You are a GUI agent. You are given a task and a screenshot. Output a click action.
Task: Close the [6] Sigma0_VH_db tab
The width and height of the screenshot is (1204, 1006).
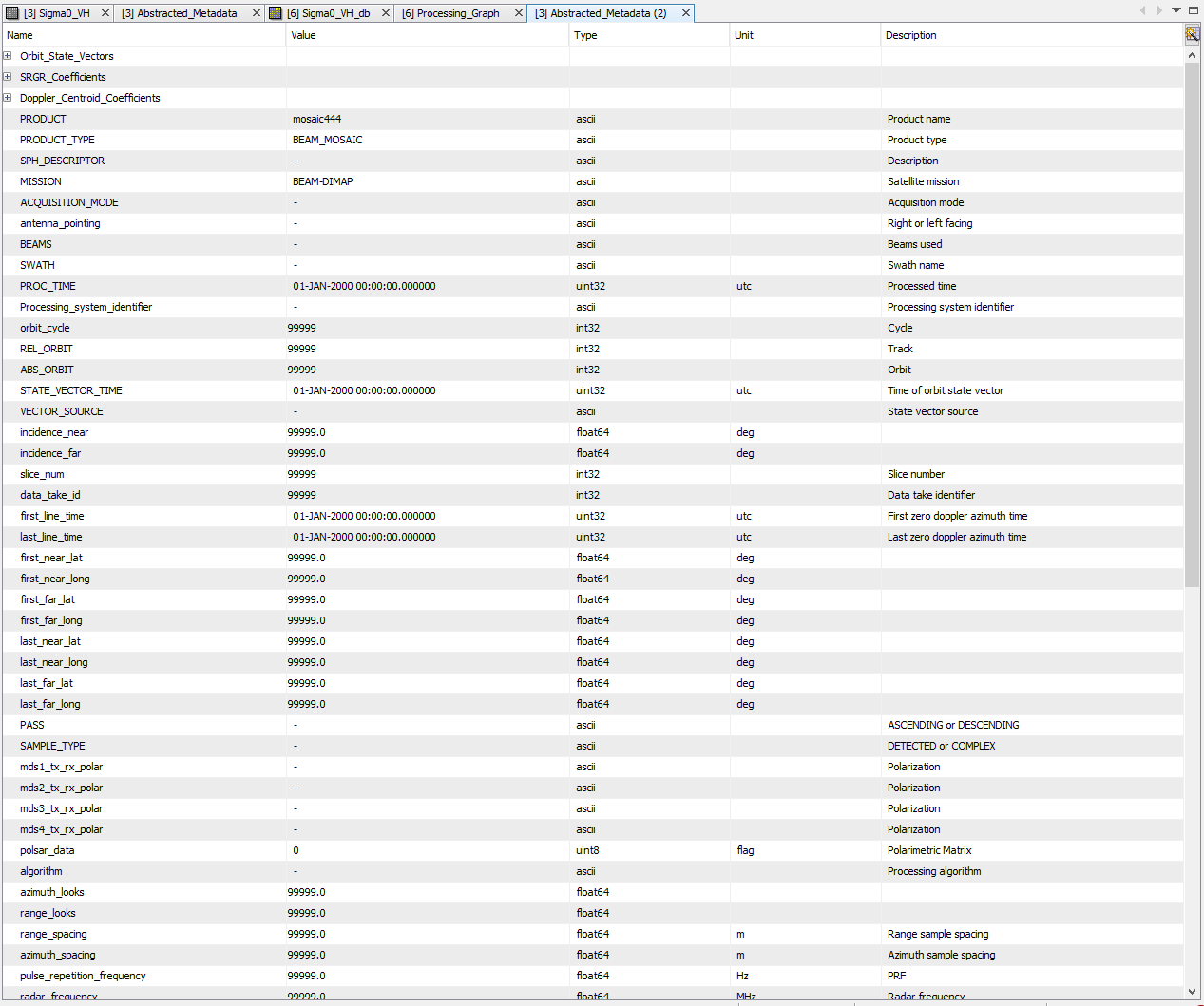pyautogui.click(x=385, y=13)
